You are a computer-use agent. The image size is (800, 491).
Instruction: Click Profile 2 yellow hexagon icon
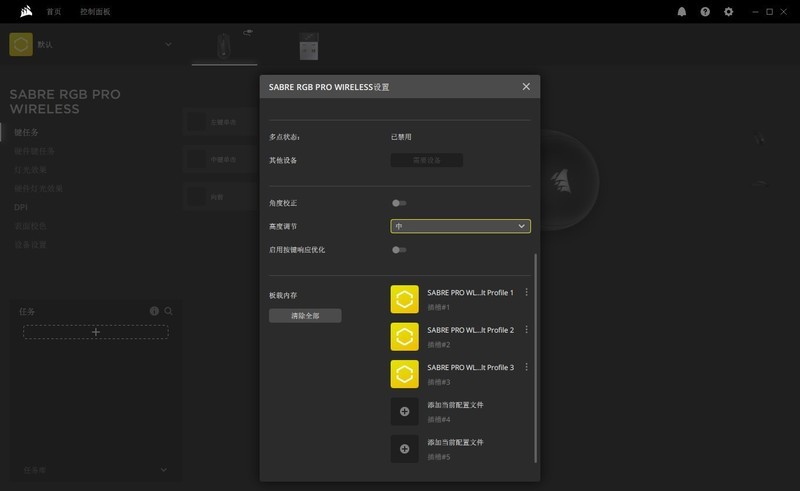[405, 336]
